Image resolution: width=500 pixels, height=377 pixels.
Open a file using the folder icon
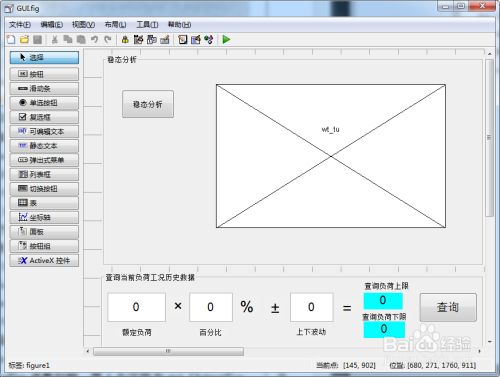pyautogui.click(x=24, y=40)
